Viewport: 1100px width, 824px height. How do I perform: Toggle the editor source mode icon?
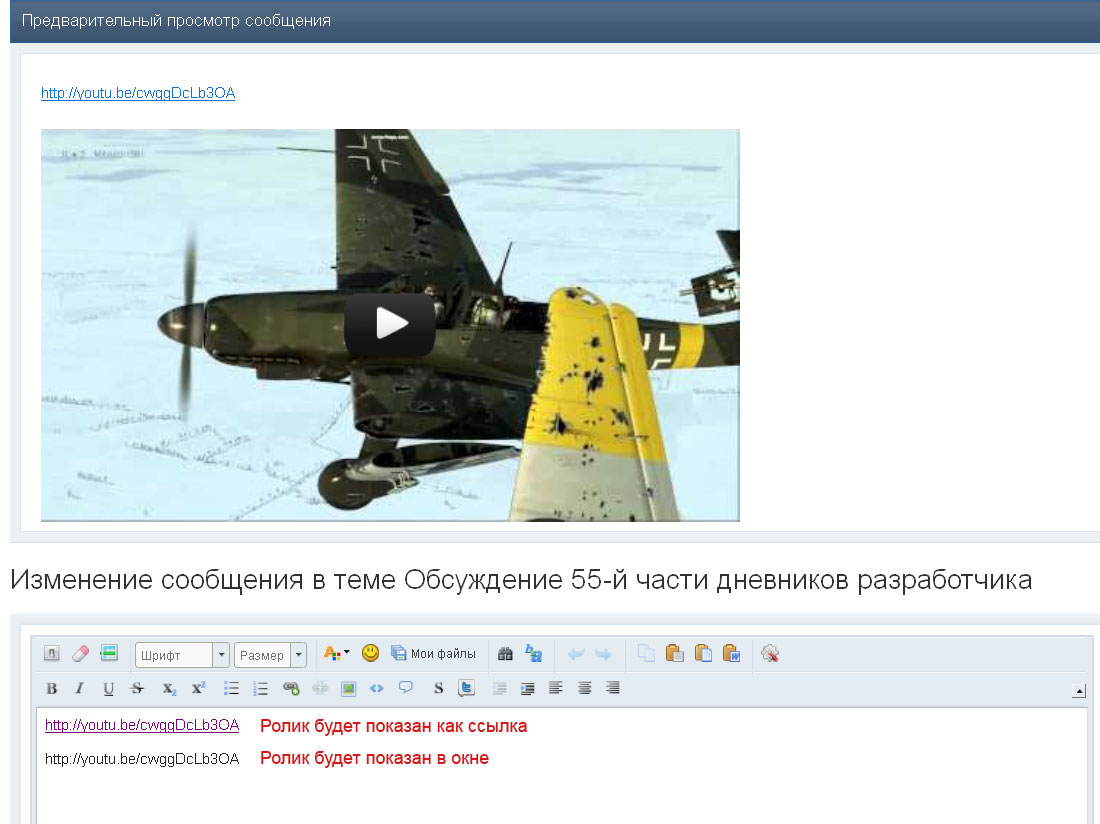tap(52, 654)
